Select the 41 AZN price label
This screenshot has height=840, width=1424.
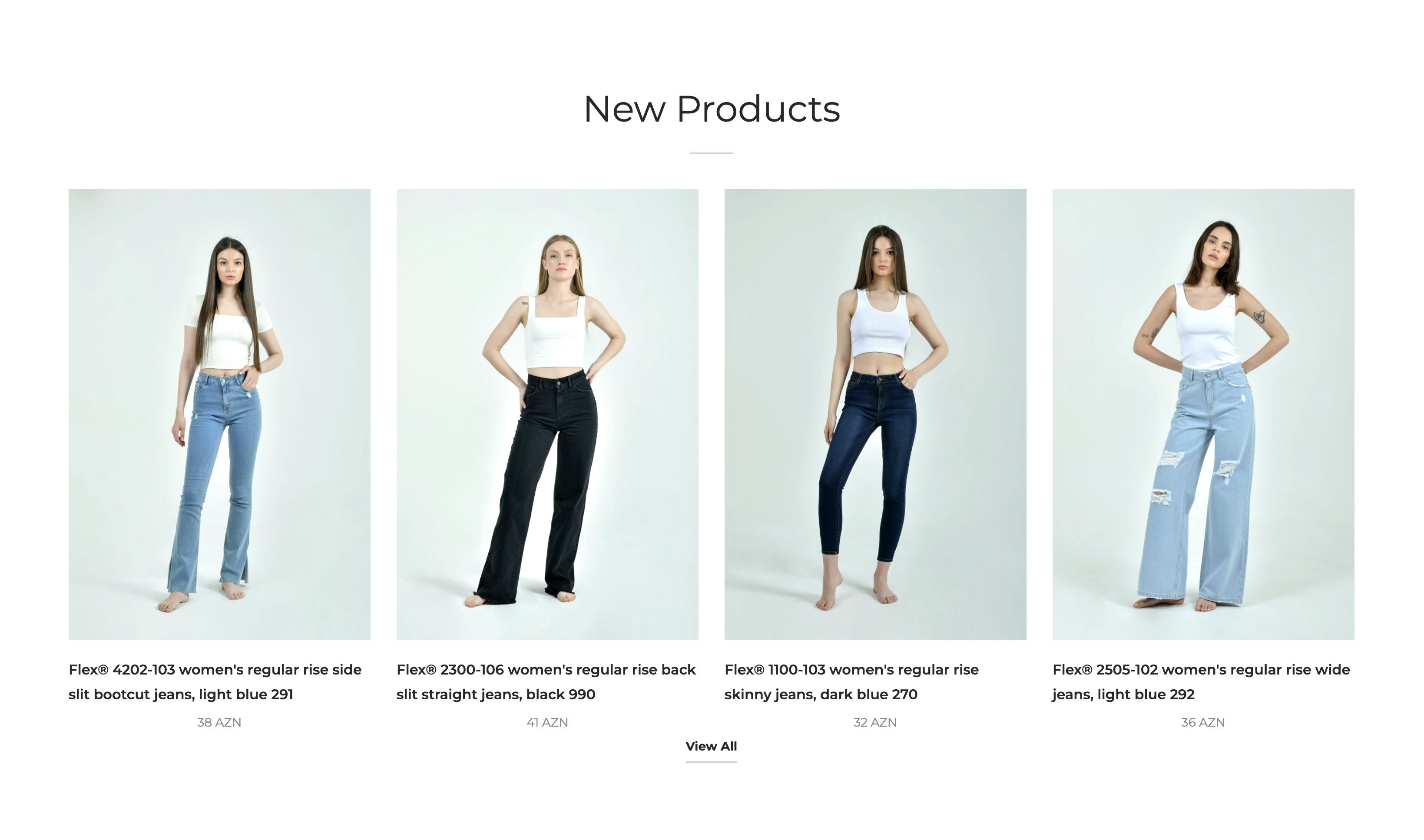(547, 722)
